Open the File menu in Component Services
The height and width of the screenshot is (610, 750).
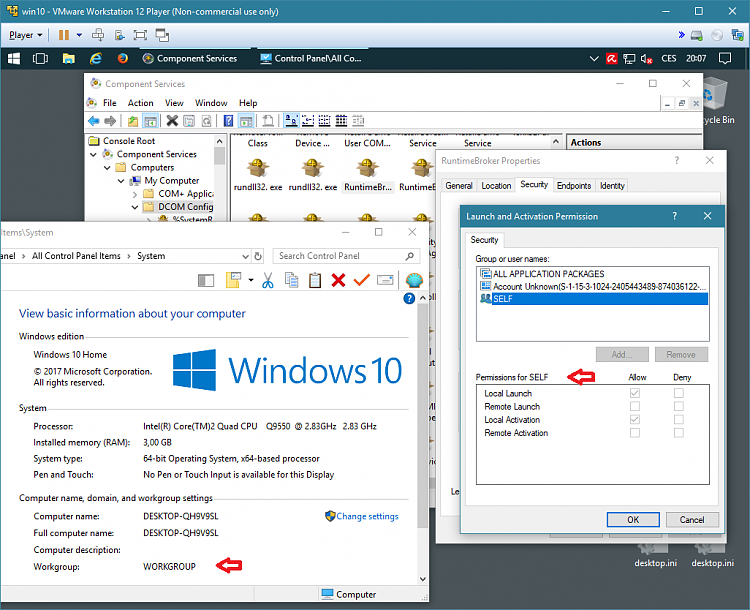pos(110,103)
